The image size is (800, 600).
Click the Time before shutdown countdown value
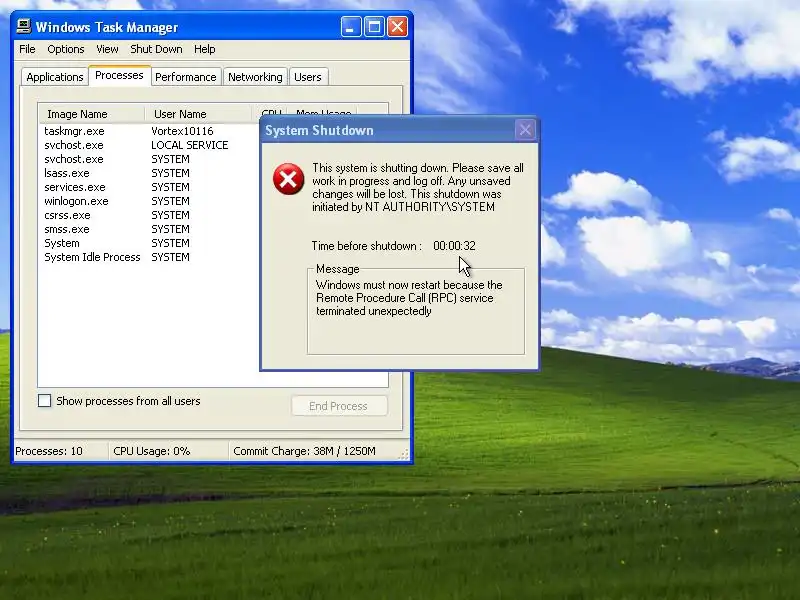coord(454,246)
